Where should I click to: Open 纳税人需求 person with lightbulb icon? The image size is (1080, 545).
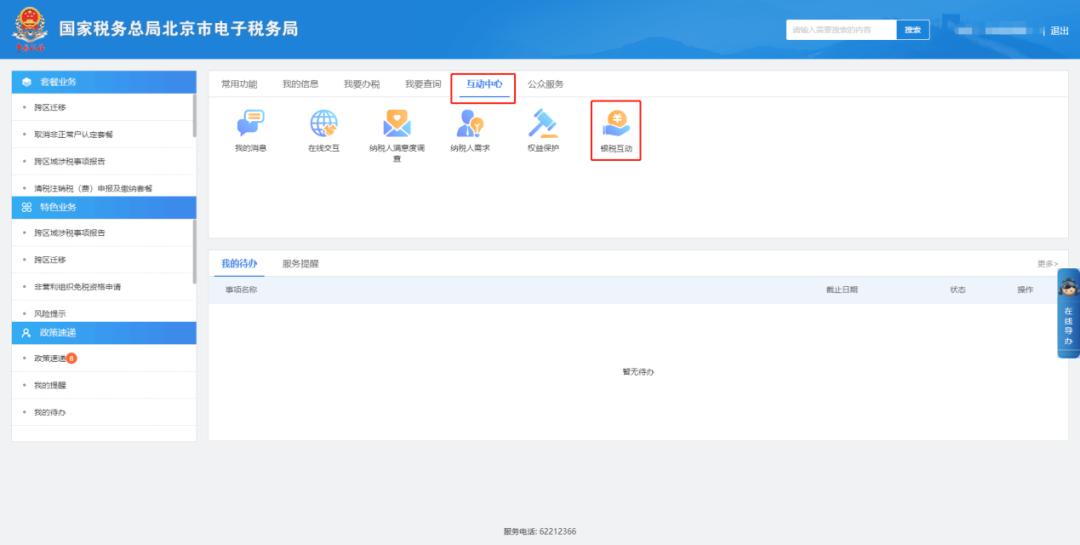tap(470, 123)
